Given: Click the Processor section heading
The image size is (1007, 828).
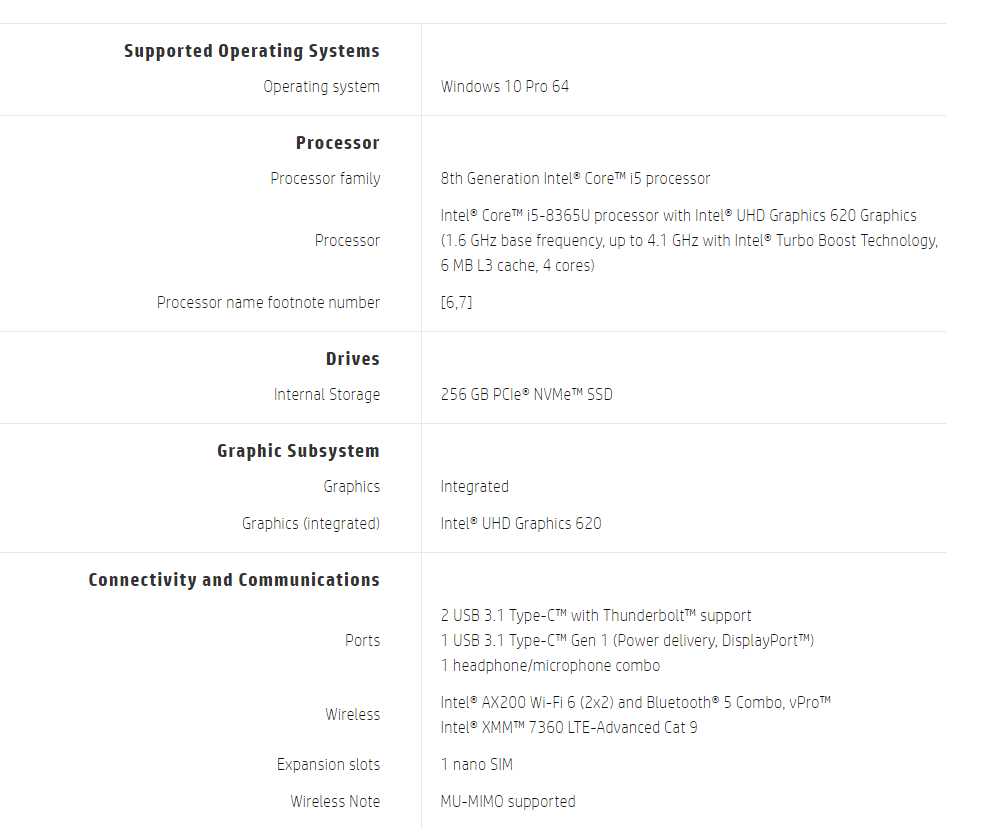Looking at the screenshot, I should [x=337, y=143].
